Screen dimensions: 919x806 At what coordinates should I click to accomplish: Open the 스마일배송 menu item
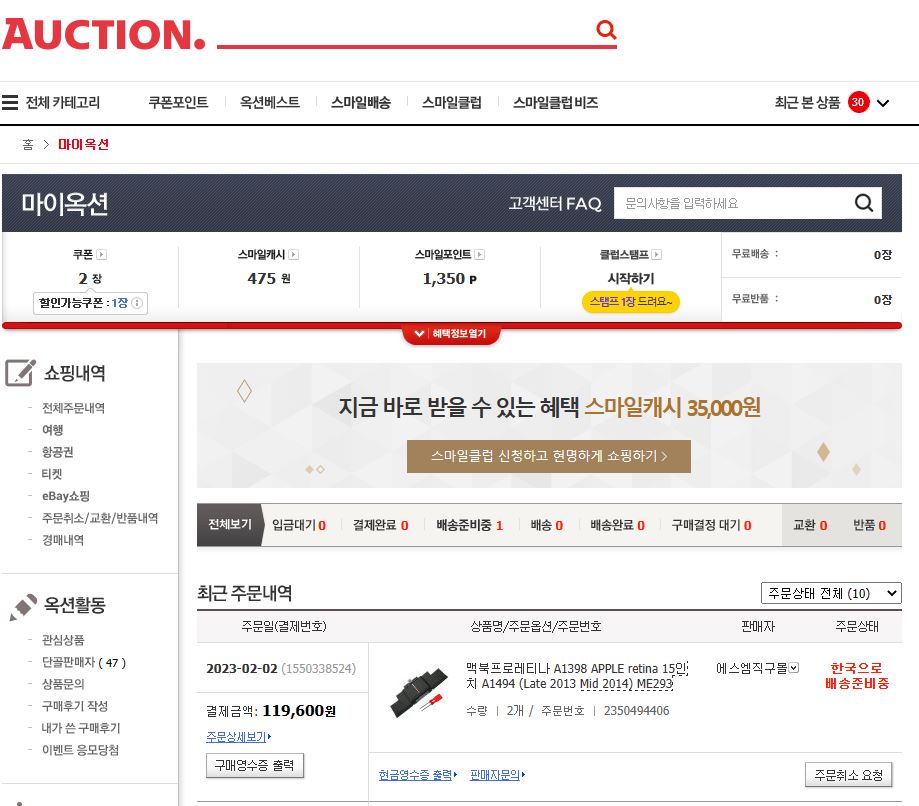(x=361, y=103)
